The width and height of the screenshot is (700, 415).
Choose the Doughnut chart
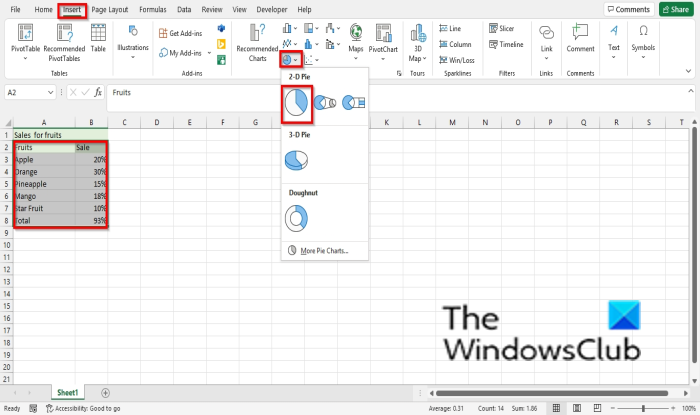coord(296,219)
